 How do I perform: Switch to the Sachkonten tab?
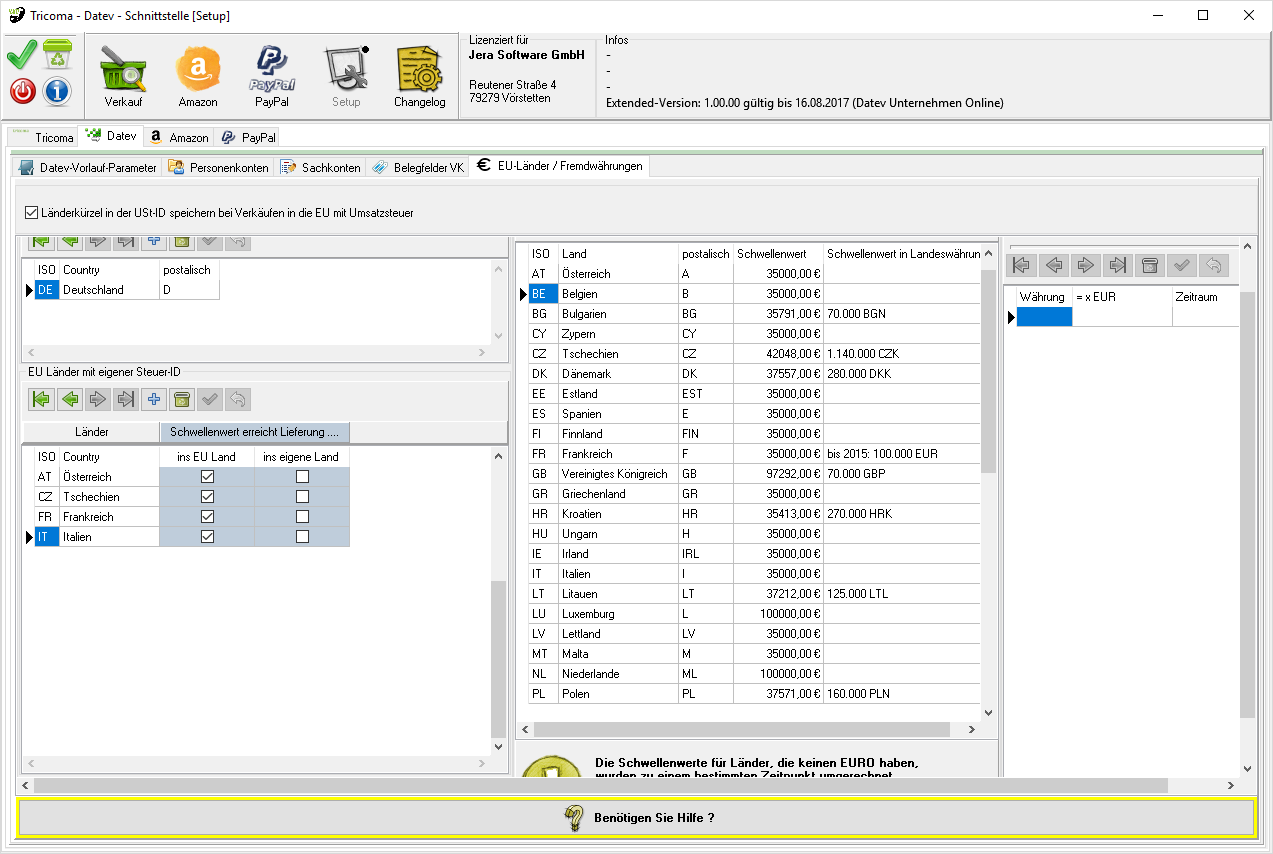pos(320,168)
